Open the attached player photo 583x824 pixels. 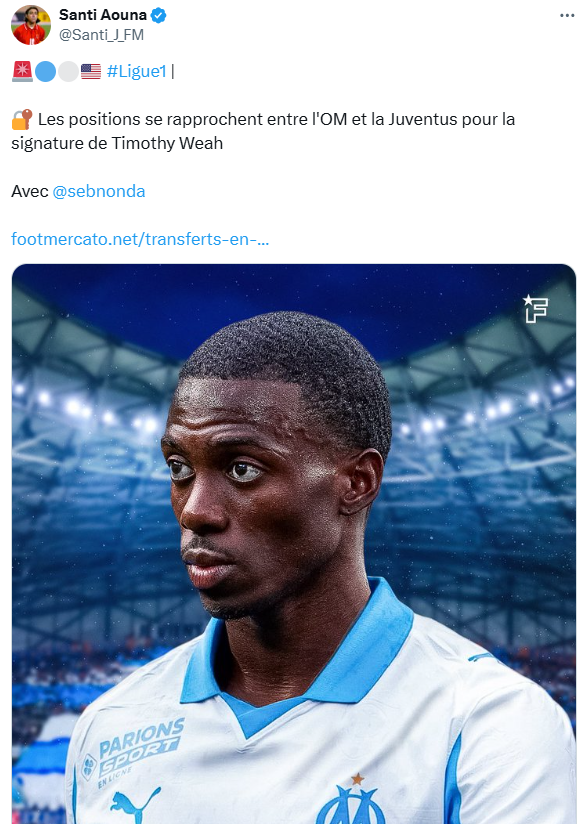294,544
